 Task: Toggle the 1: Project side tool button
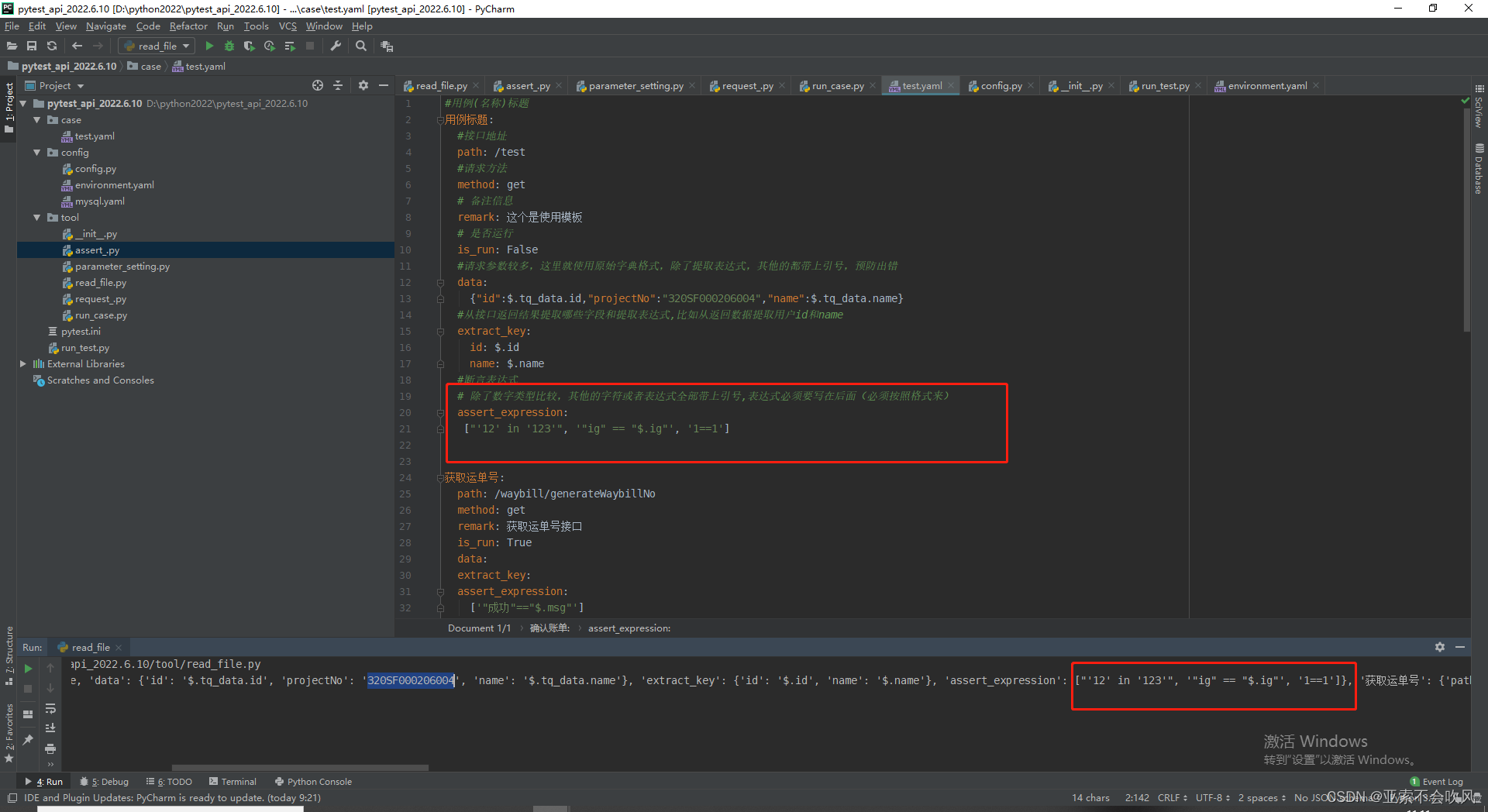[9, 108]
